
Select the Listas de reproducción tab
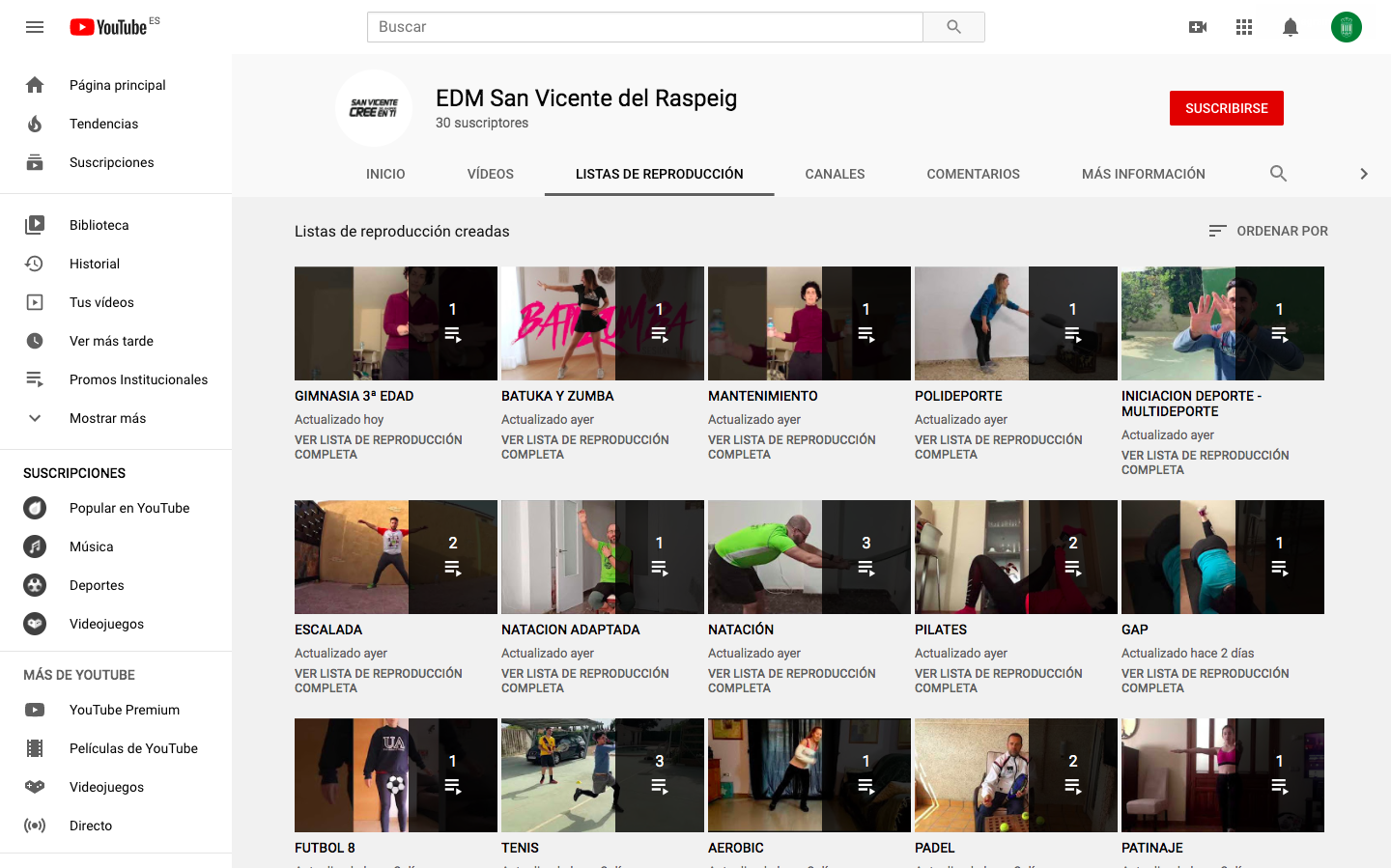point(660,174)
